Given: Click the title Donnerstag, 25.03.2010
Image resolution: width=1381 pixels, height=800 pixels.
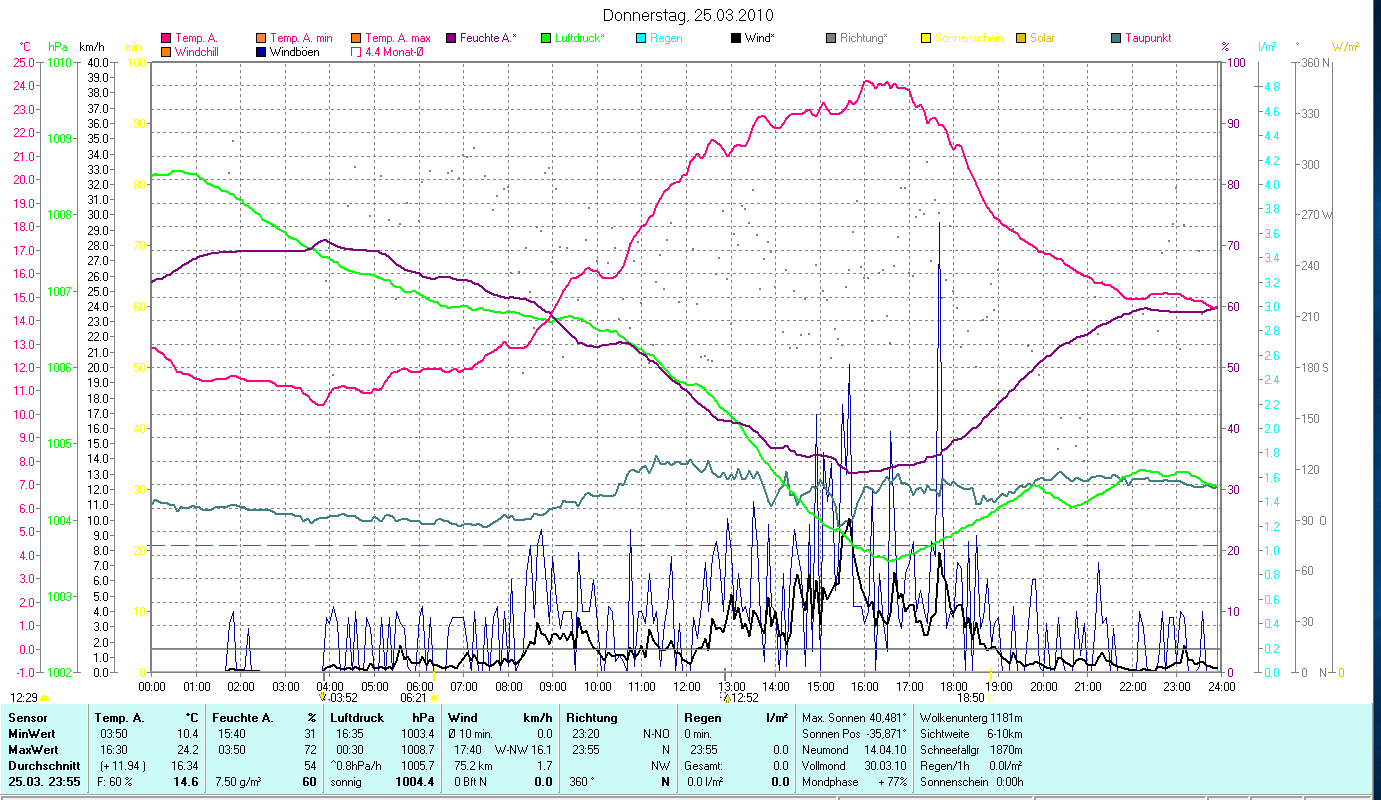Looking at the screenshot, I should click(x=689, y=16).
